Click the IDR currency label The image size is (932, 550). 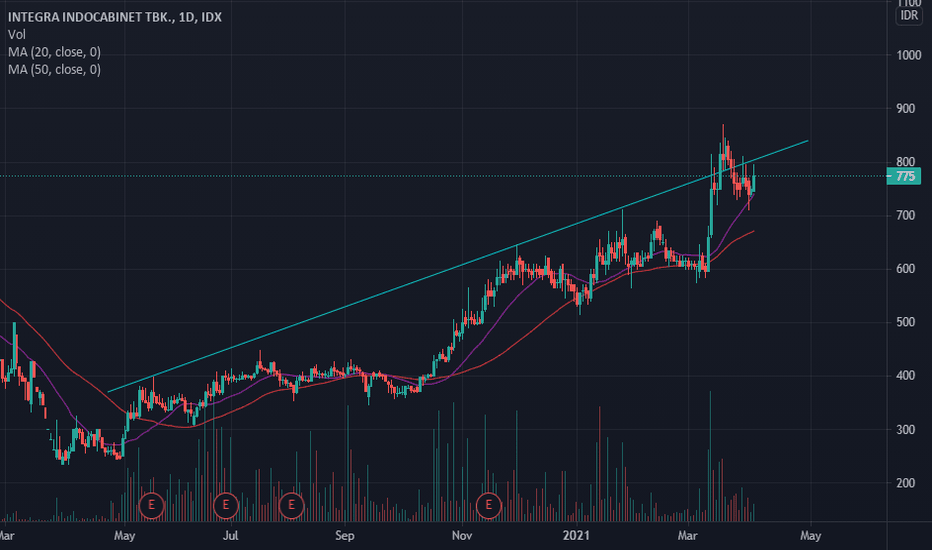(909, 15)
